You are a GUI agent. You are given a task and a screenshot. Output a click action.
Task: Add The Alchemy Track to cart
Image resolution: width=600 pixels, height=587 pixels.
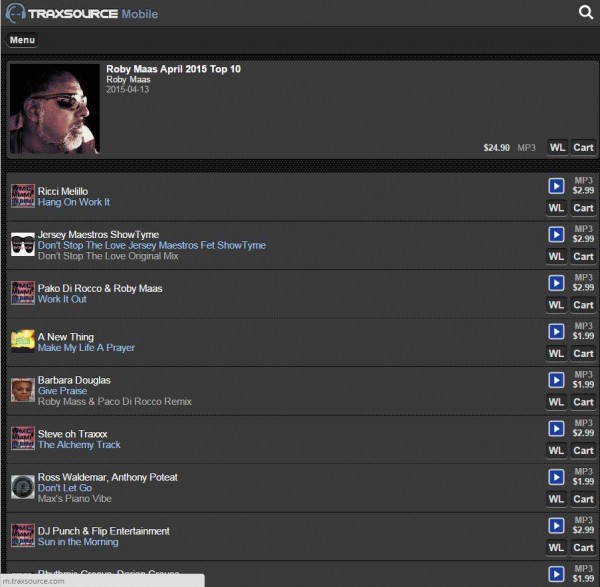tap(583, 451)
